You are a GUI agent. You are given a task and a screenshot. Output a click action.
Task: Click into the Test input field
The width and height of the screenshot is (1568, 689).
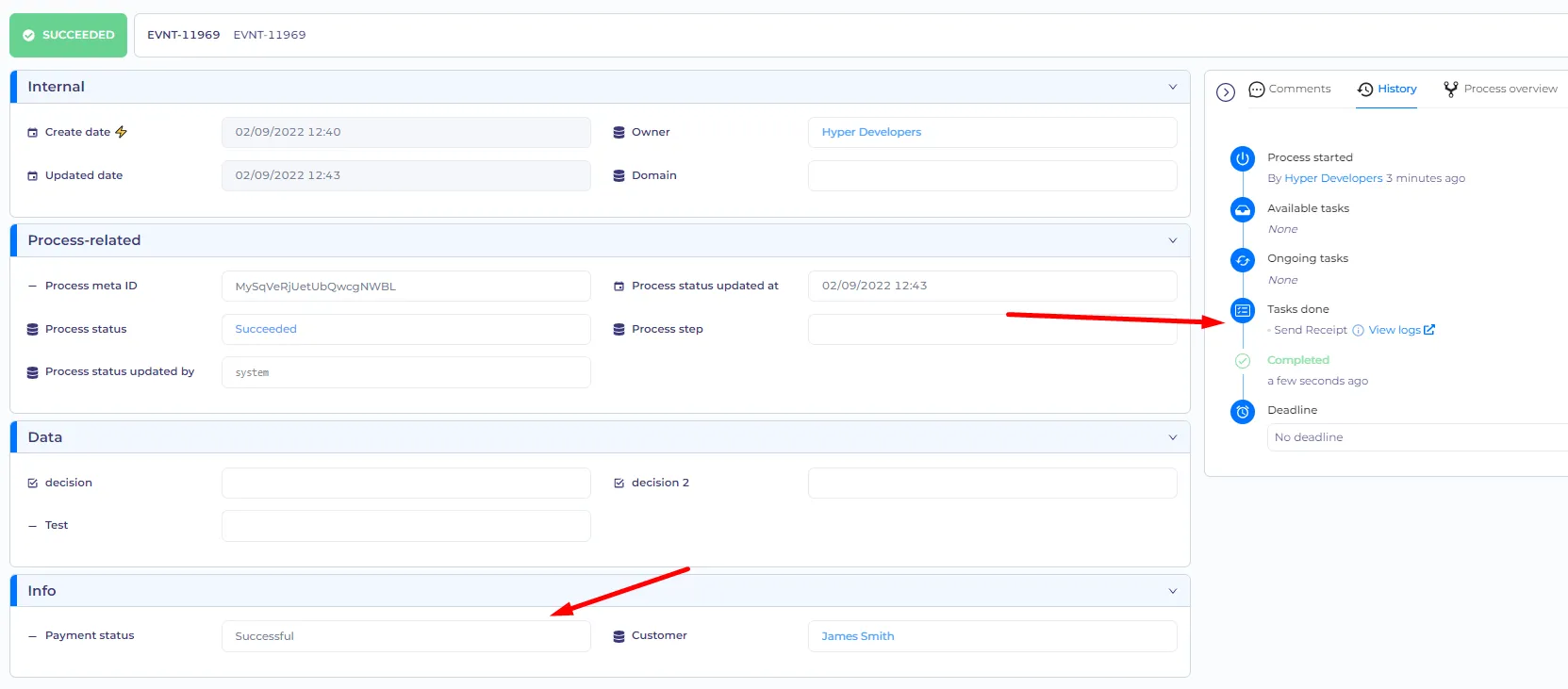[406, 526]
